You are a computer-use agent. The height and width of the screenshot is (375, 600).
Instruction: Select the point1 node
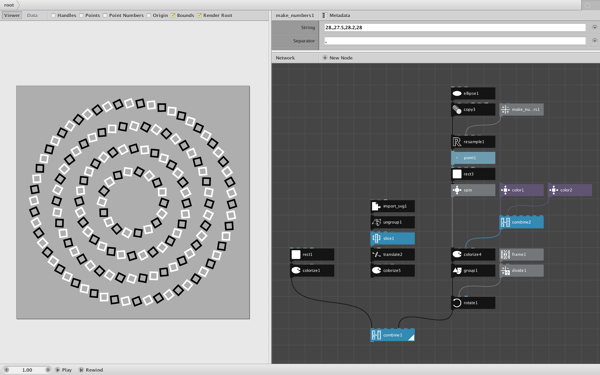click(x=473, y=158)
